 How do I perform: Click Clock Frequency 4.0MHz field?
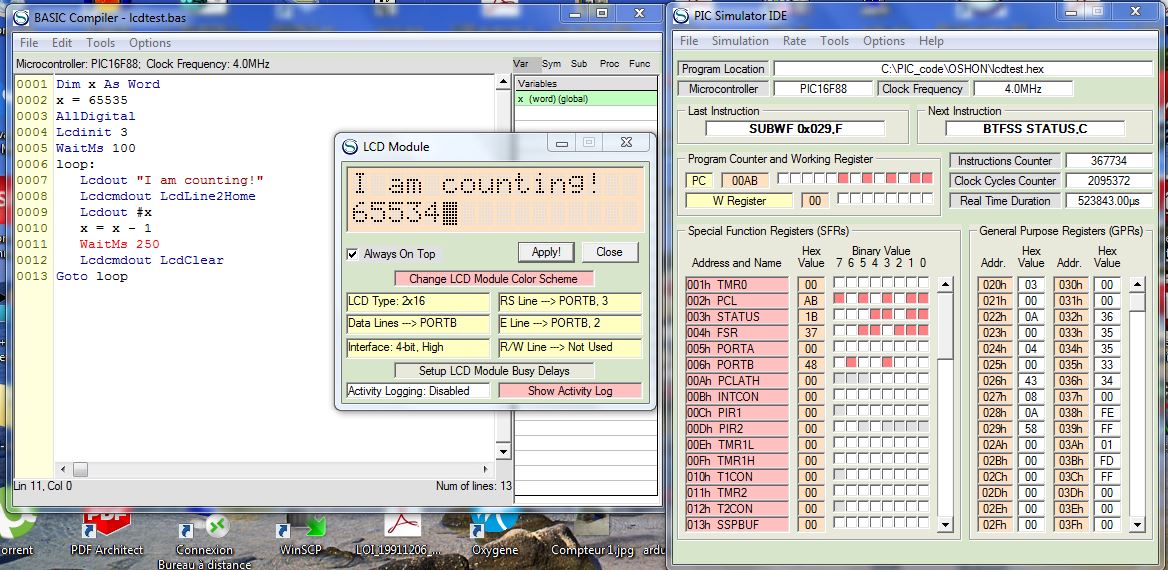click(x=1023, y=89)
